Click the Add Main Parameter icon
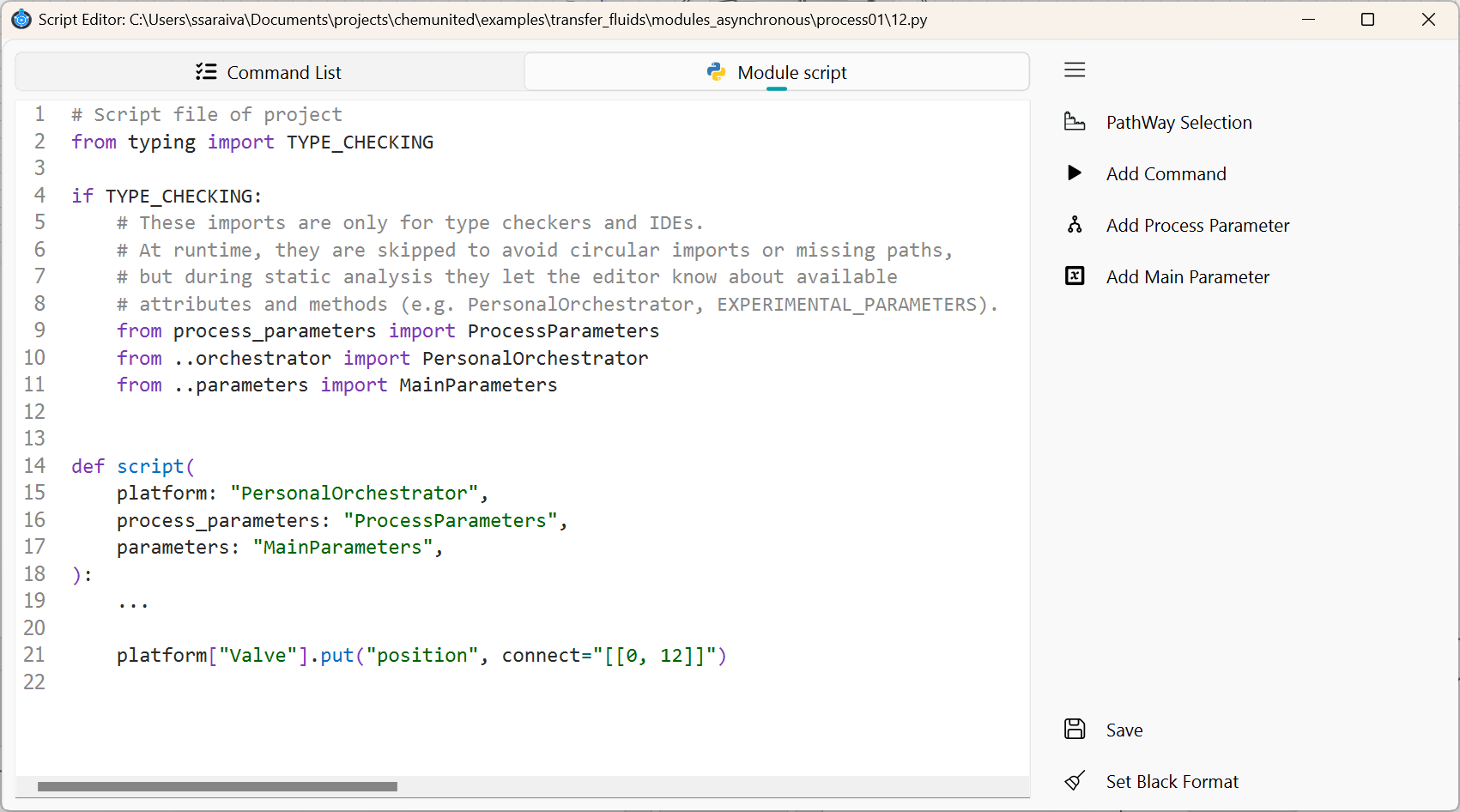 pos(1075,276)
